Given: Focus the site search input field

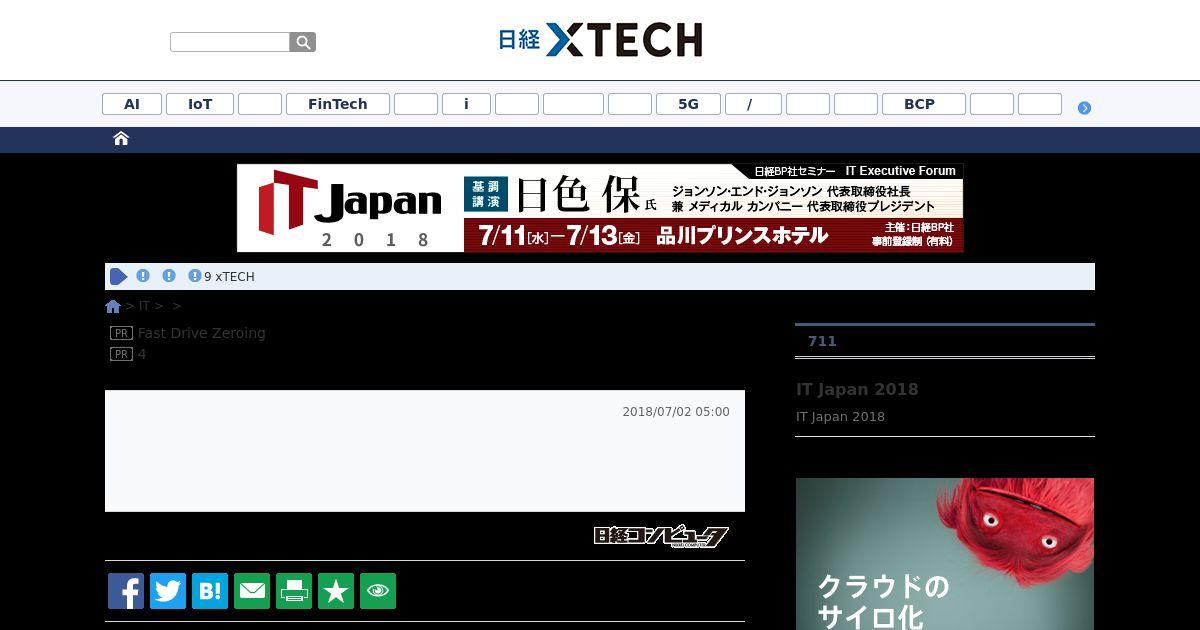Looking at the screenshot, I should (x=230, y=42).
